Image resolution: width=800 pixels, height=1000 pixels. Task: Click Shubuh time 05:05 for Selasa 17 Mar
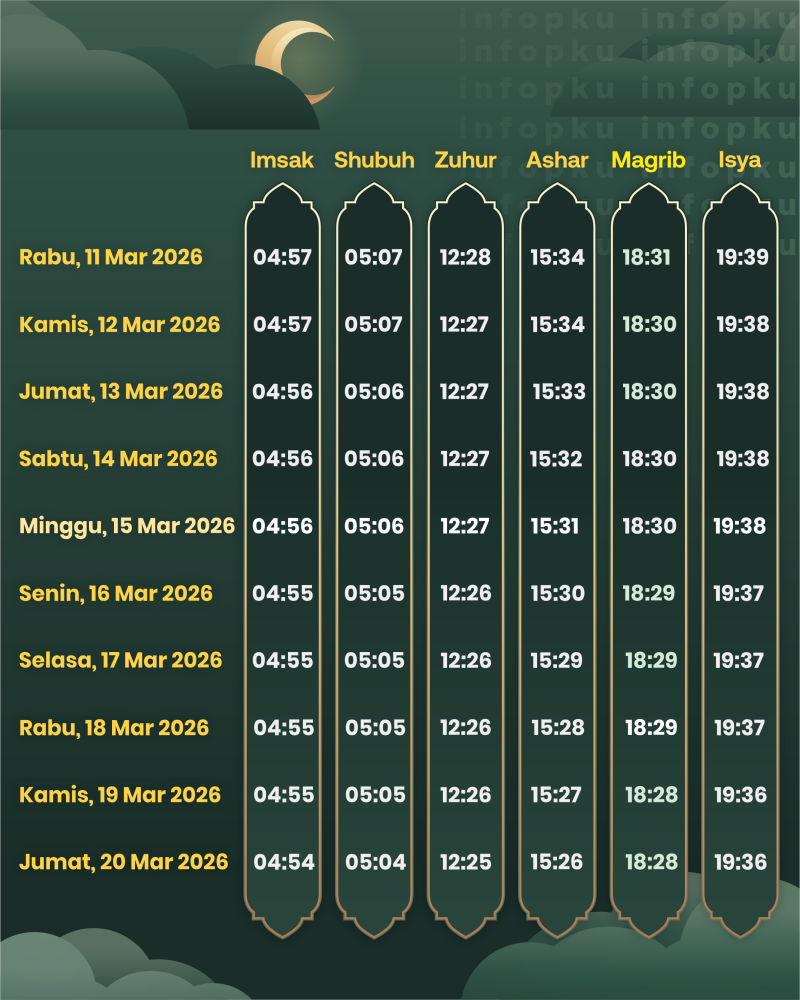(x=374, y=661)
